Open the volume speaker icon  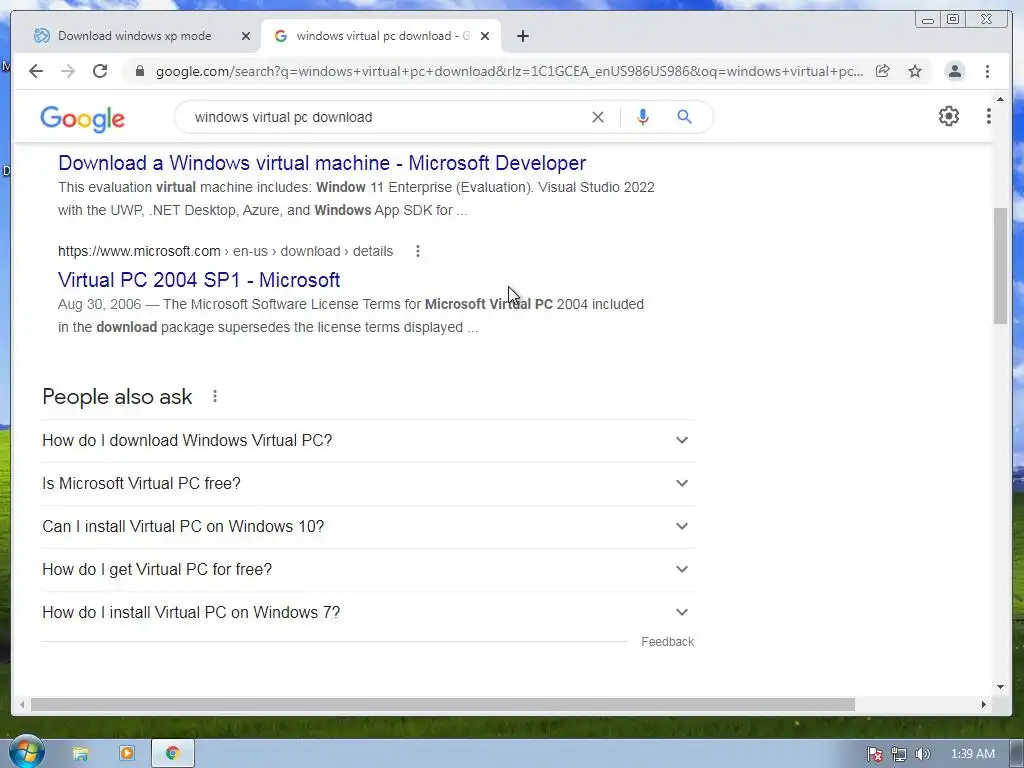point(922,754)
